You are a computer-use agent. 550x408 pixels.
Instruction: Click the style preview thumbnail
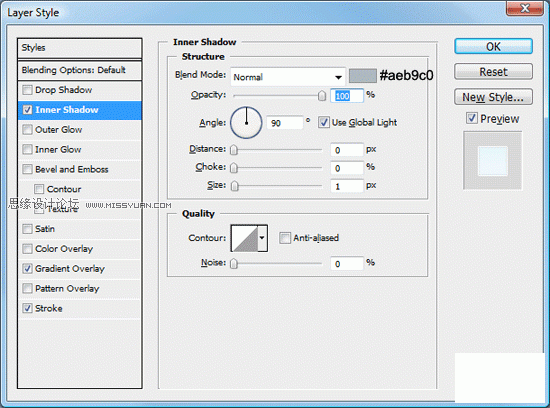click(493, 161)
